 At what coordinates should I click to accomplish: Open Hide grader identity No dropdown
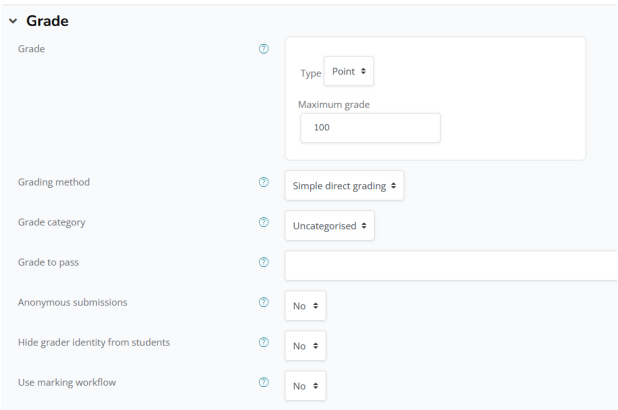pos(305,346)
